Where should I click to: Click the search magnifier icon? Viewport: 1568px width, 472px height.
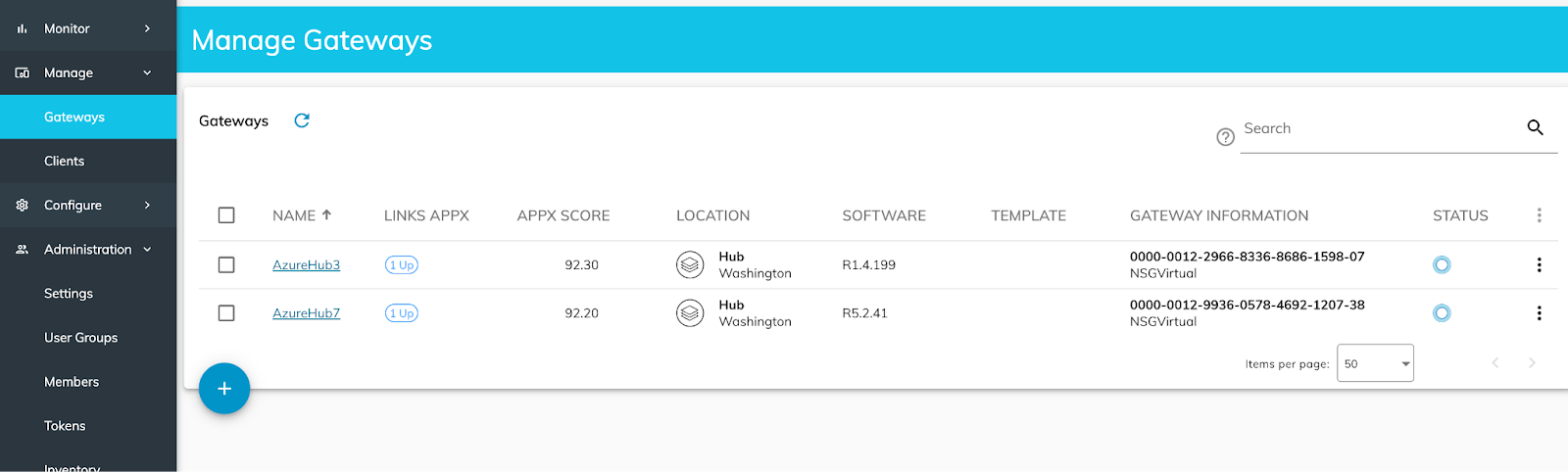[x=1535, y=127]
